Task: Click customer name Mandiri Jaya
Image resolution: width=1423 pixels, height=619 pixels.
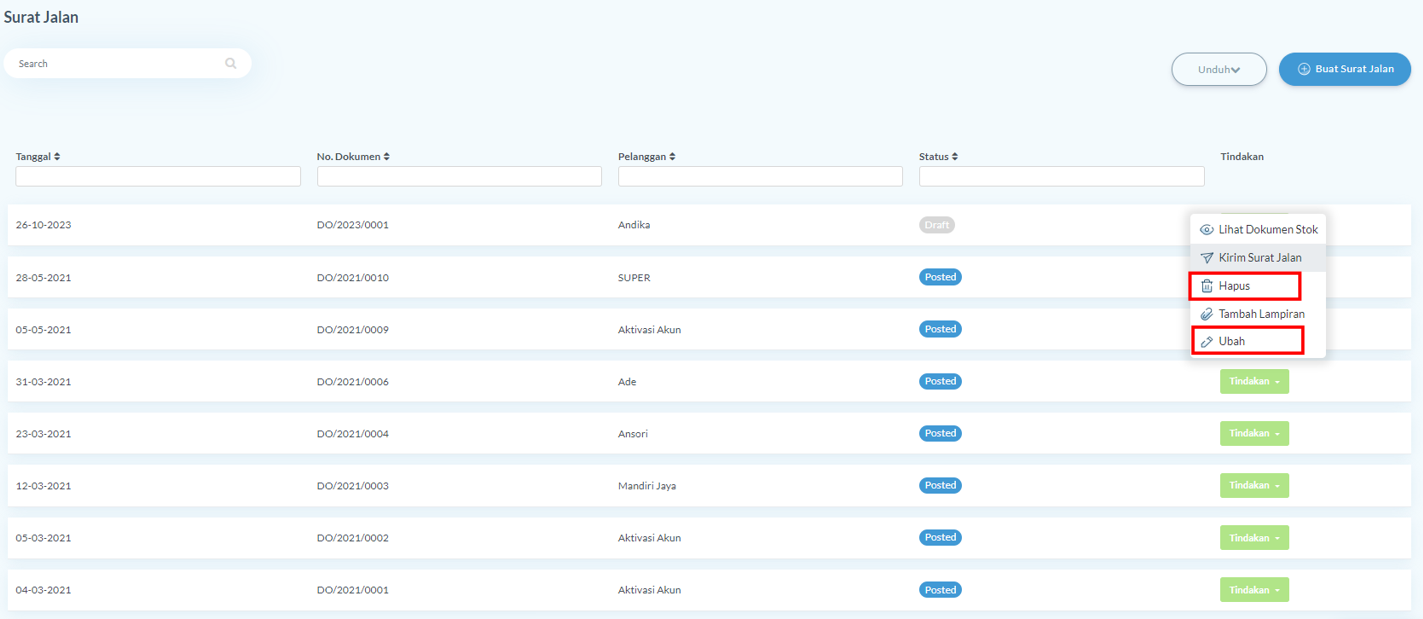Action: pyautogui.click(x=647, y=486)
